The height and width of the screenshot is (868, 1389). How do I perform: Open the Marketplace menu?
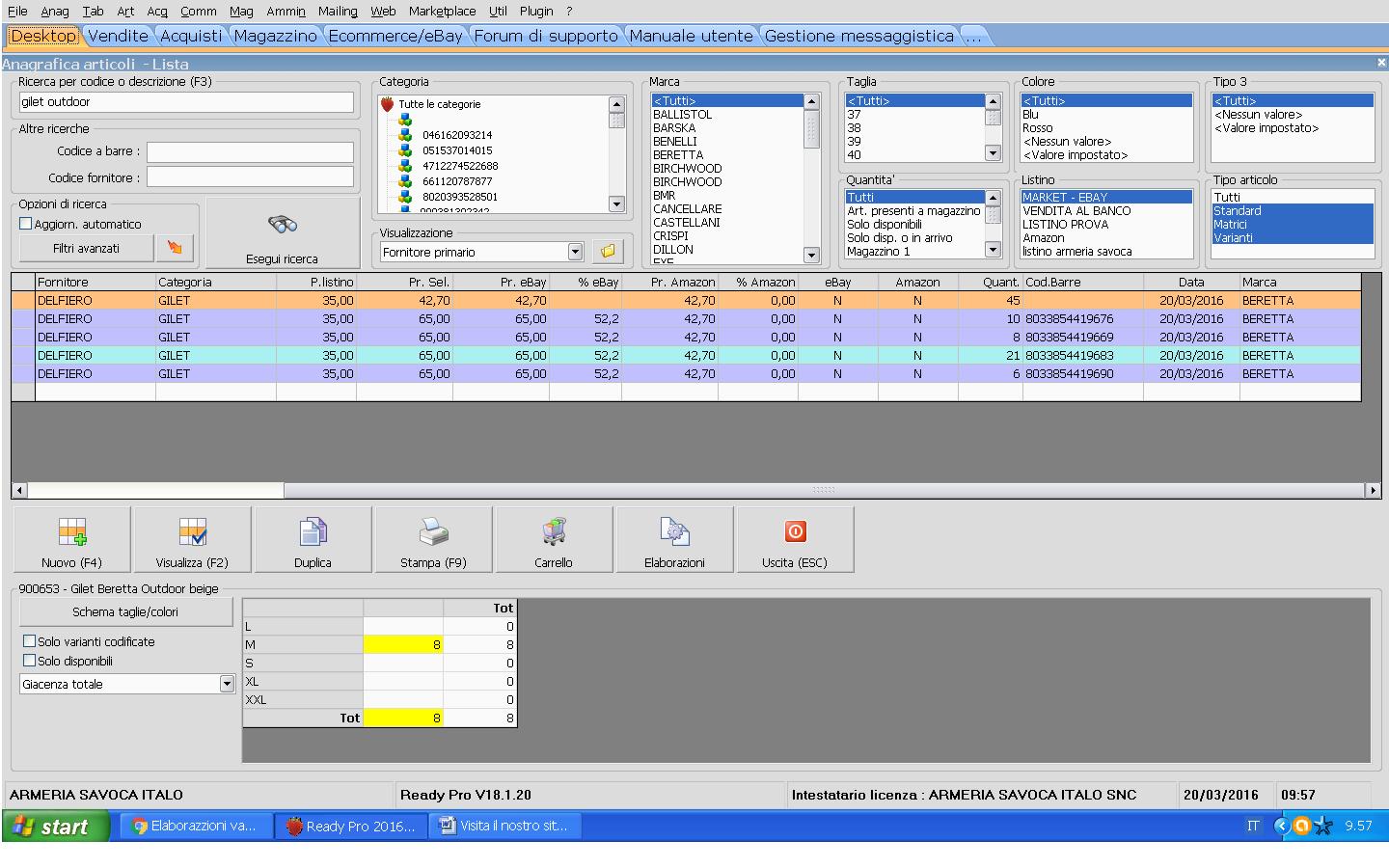coord(442,11)
